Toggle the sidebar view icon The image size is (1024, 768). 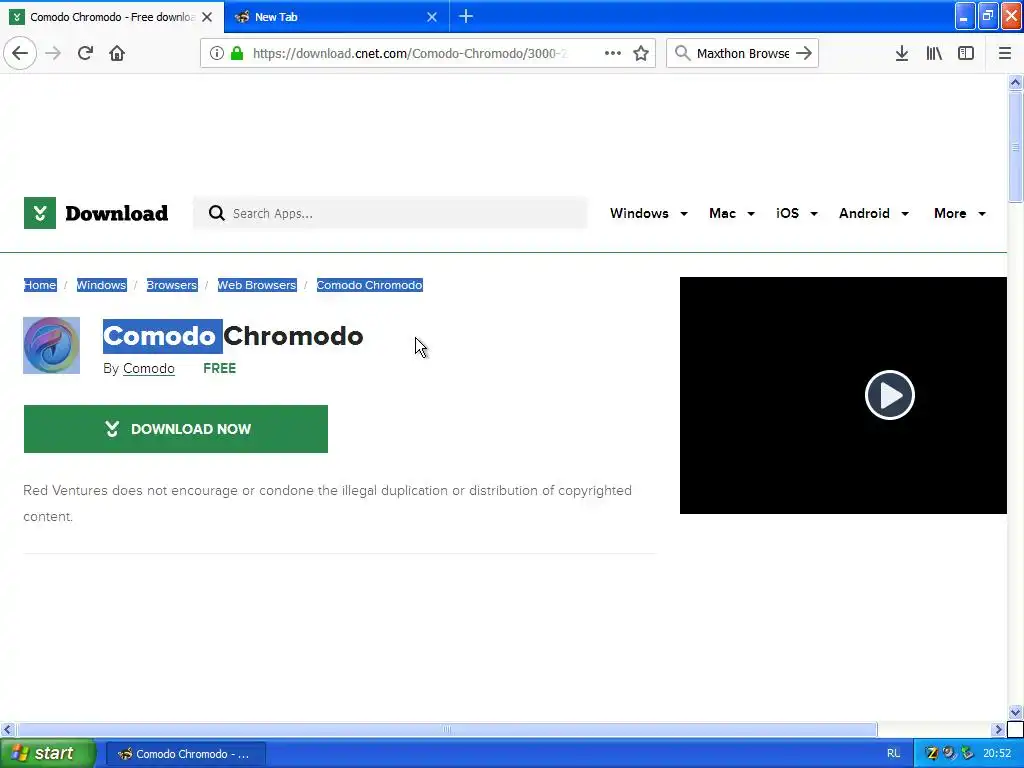[x=966, y=53]
